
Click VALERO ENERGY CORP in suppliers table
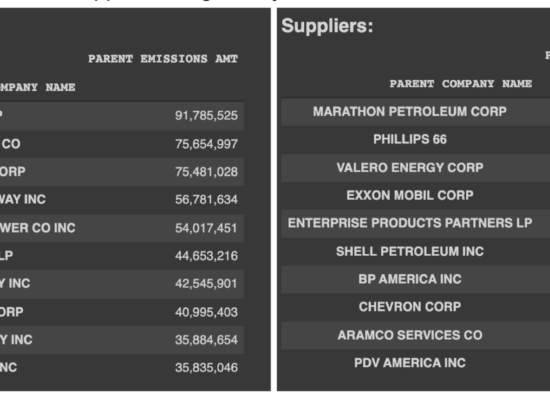click(410, 167)
